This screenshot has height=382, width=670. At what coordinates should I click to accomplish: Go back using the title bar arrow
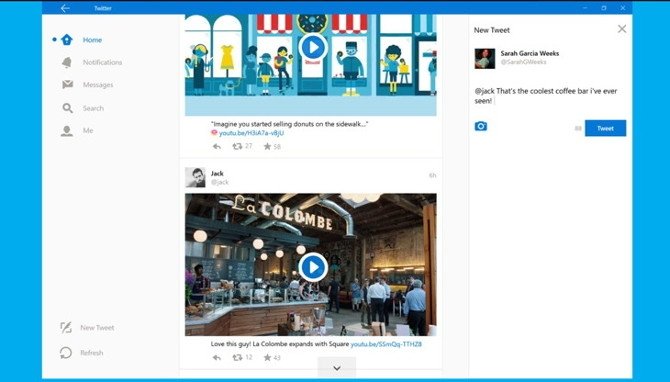pos(65,8)
